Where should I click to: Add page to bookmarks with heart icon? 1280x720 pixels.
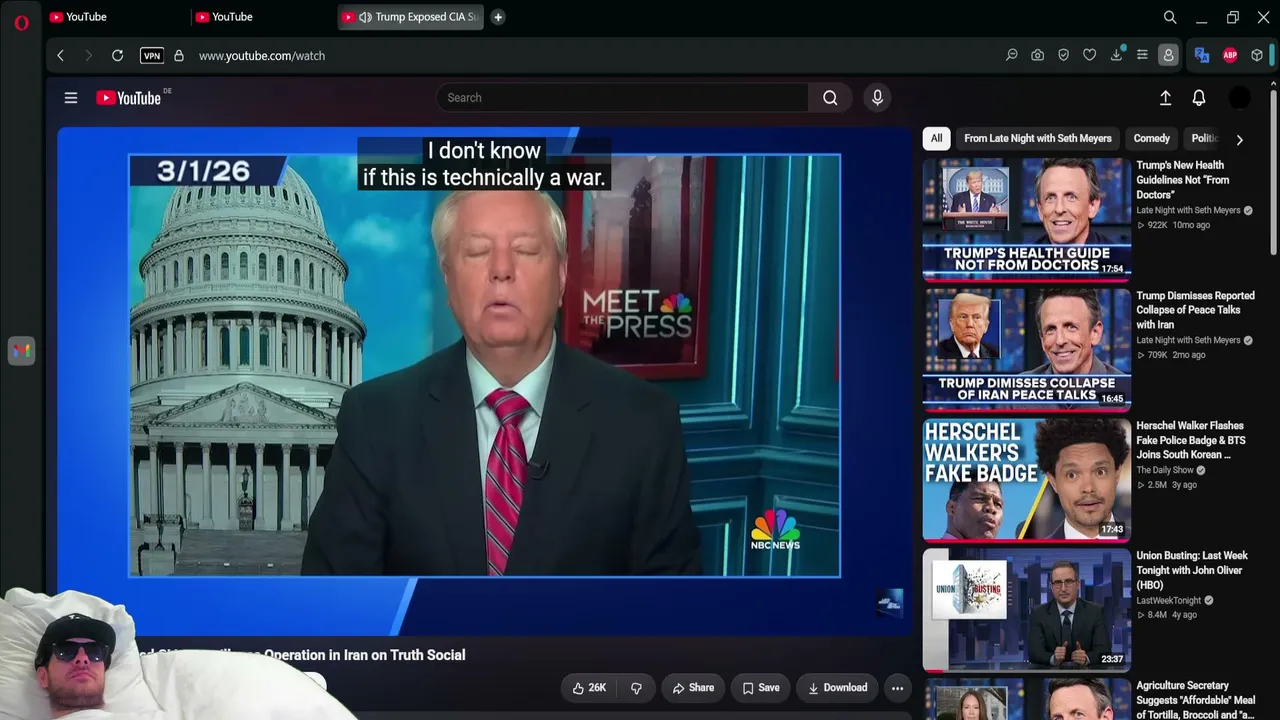(x=1090, y=56)
